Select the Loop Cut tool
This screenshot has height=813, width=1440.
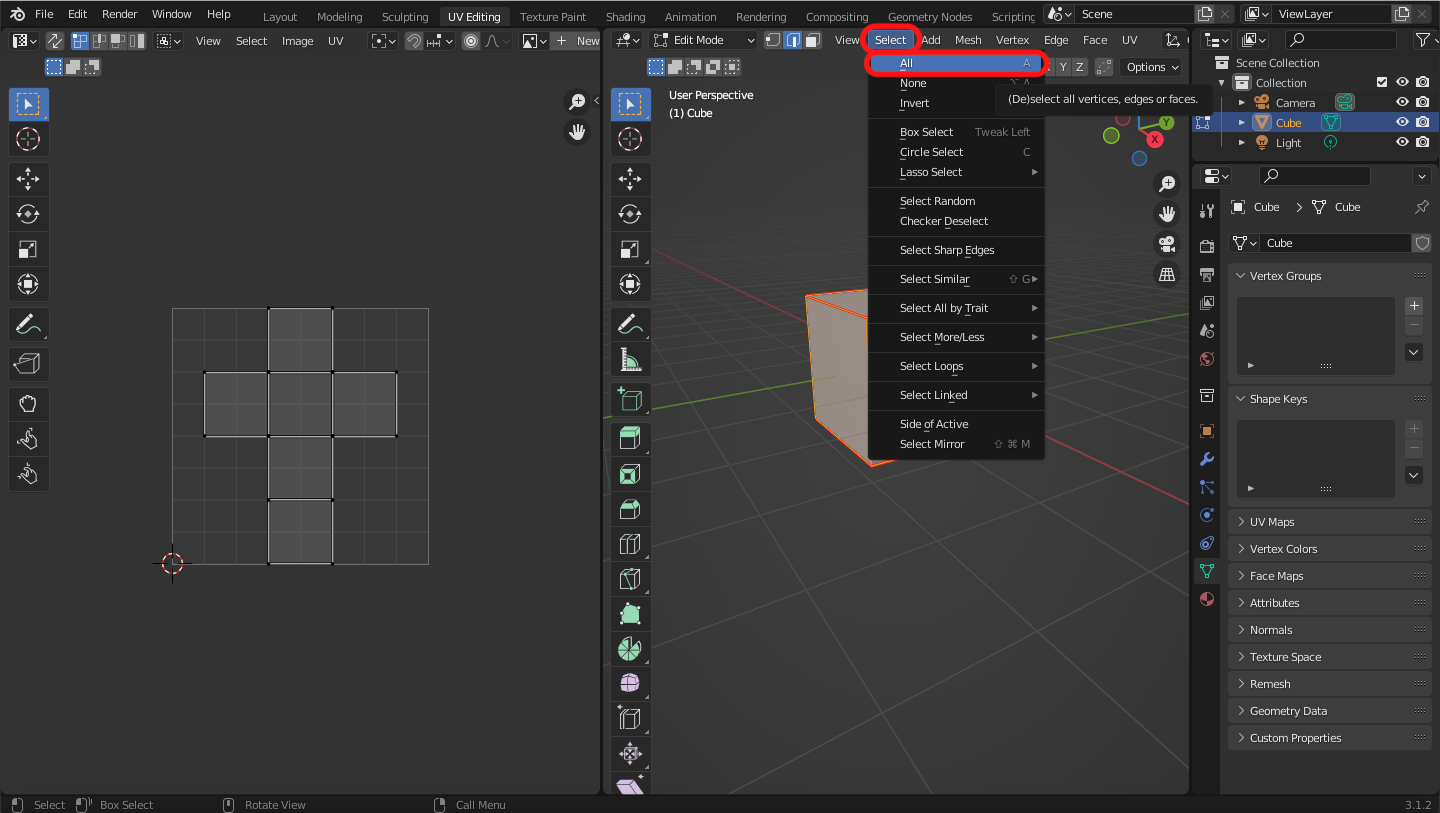[x=629, y=544]
